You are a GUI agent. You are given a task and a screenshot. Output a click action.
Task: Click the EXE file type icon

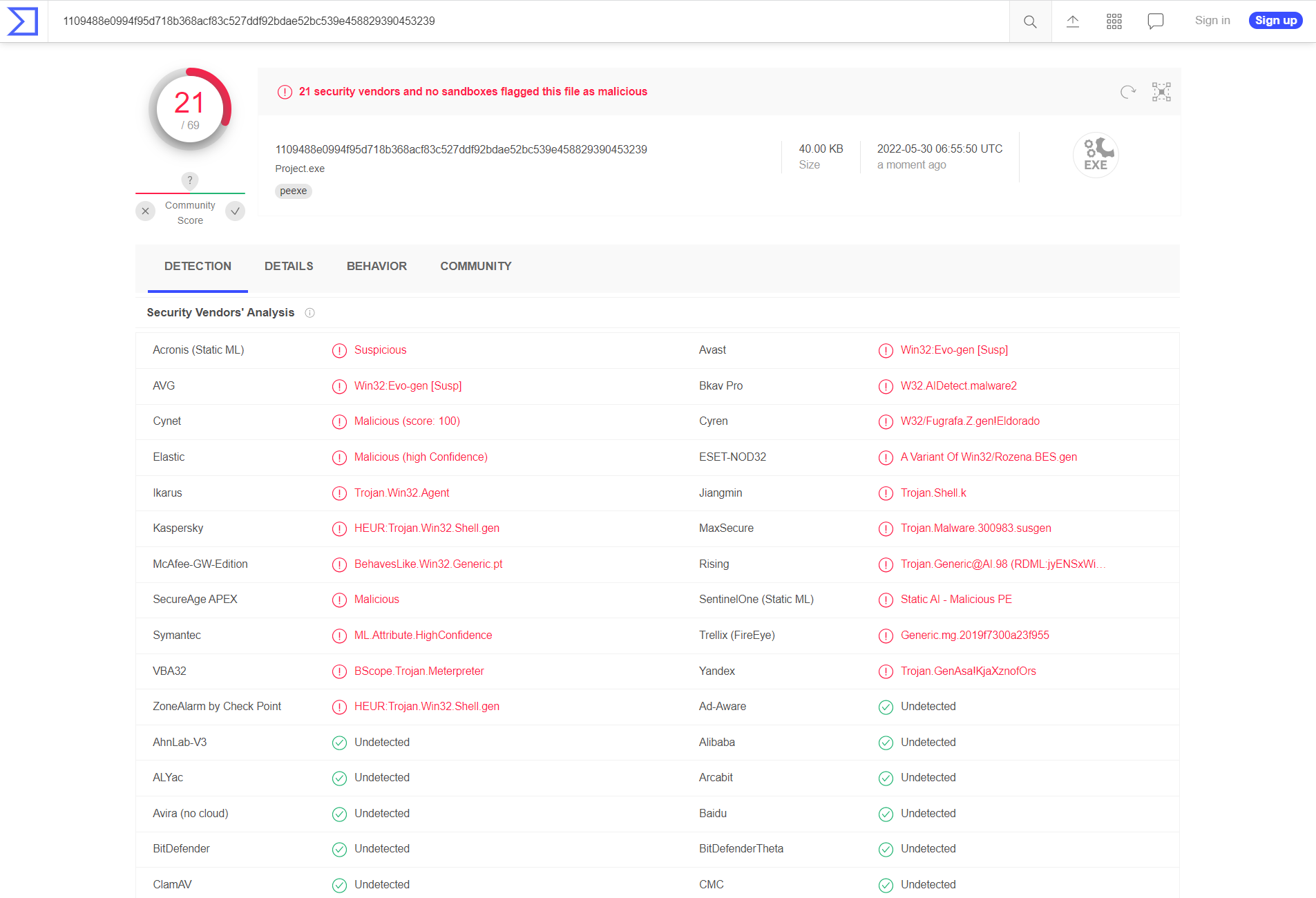[x=1095, y=155]
